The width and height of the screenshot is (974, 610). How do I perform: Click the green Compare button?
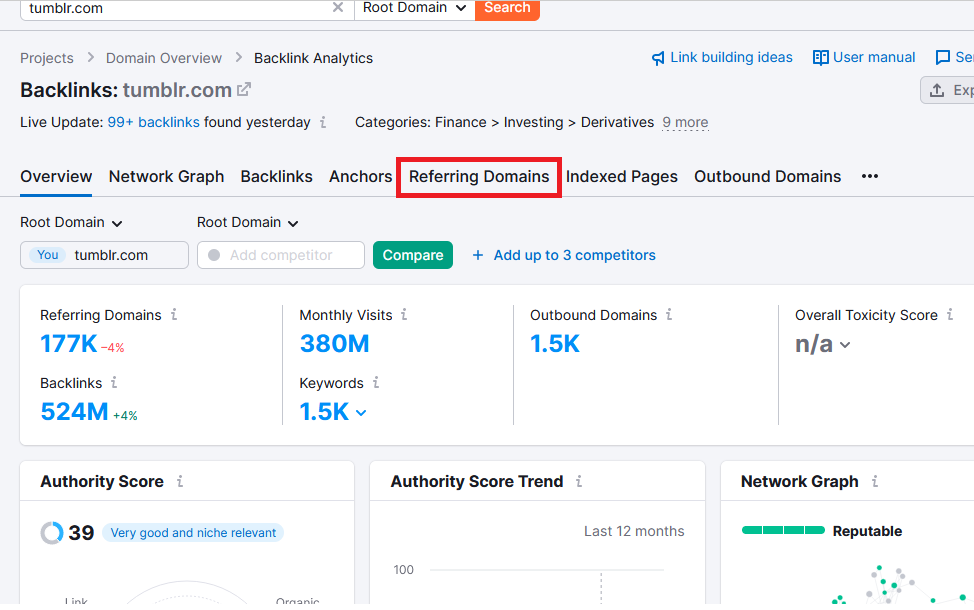(x=412, y=255)
